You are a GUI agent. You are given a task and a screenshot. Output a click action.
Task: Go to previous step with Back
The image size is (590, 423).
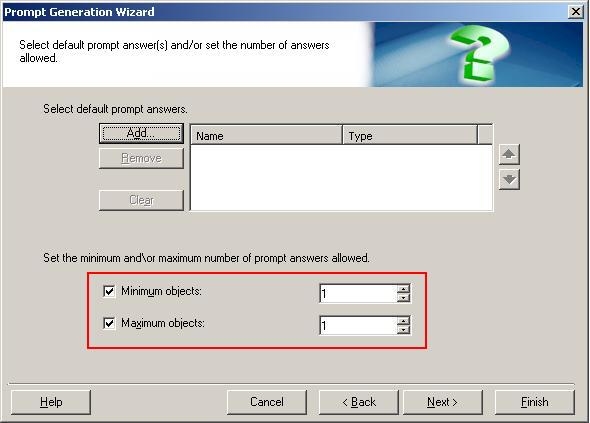click(359, 402)
